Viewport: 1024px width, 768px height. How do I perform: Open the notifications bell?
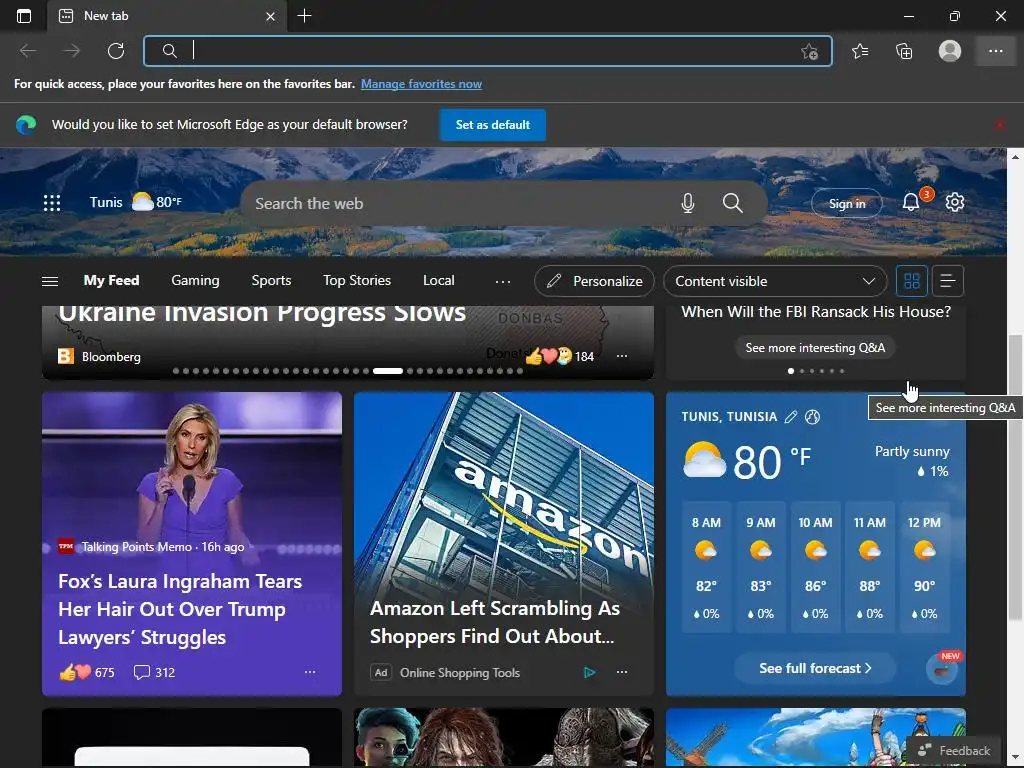[911, 202]
